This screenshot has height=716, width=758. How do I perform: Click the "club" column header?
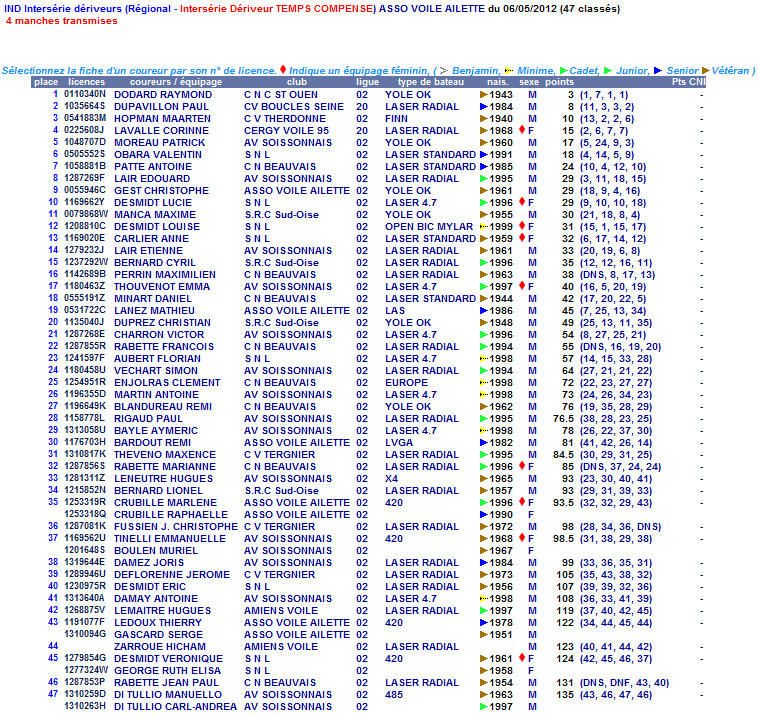pyautogui.click(x=297, y=82)
